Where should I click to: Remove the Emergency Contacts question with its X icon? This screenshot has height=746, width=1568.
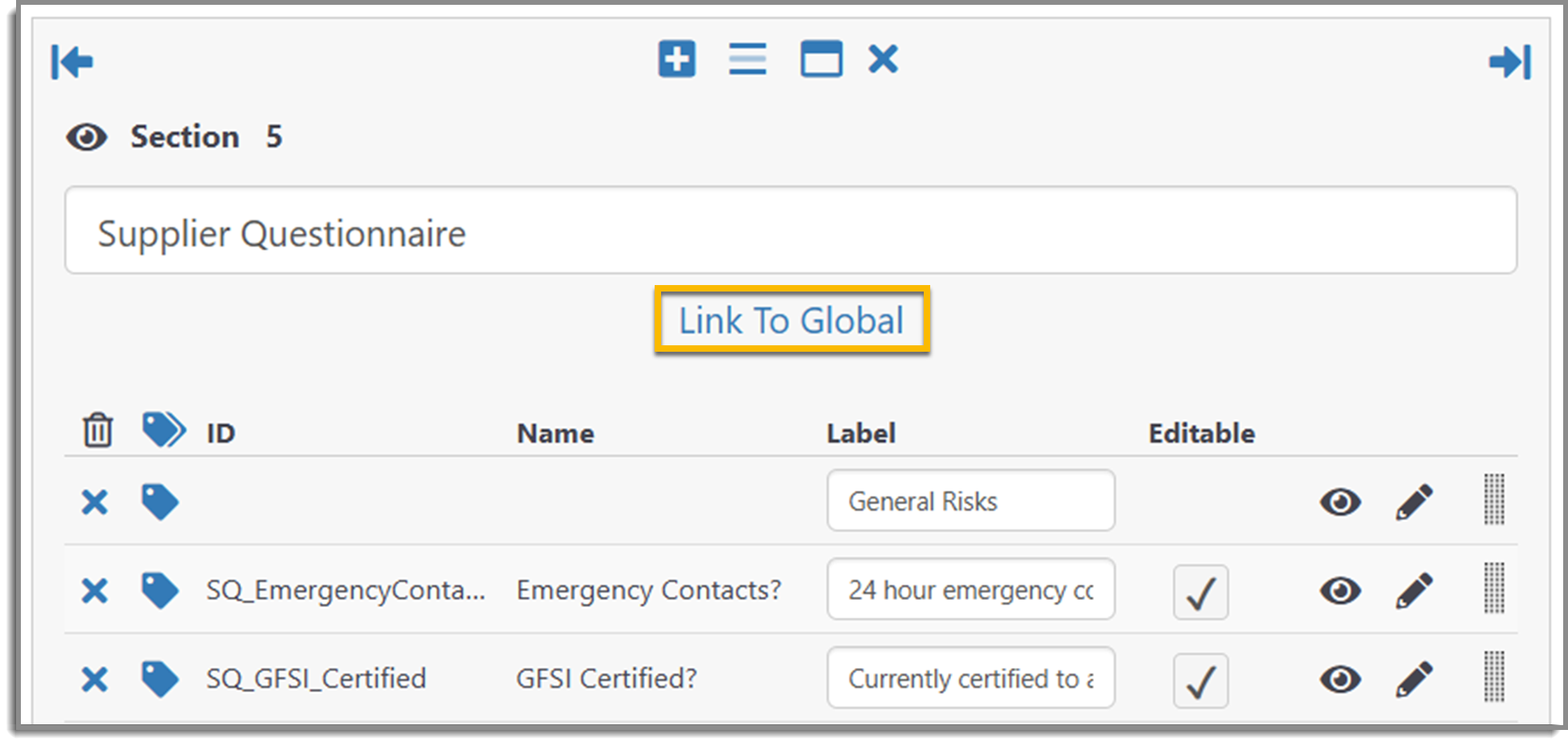pyautogui.click(x=94, y=590)
